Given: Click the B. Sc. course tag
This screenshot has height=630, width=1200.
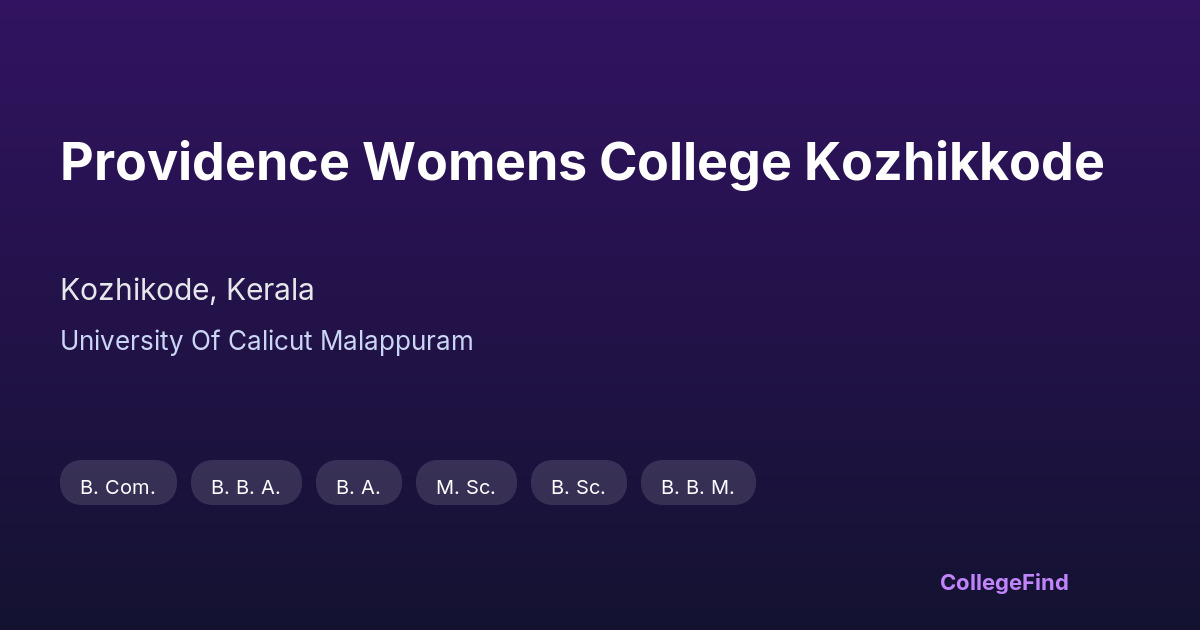Looking at the screenshot, I should [x=578, y=487].
